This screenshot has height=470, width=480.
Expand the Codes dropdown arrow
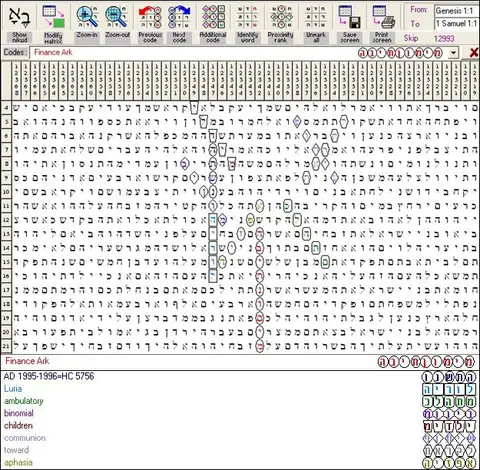(x=453, y=53)
